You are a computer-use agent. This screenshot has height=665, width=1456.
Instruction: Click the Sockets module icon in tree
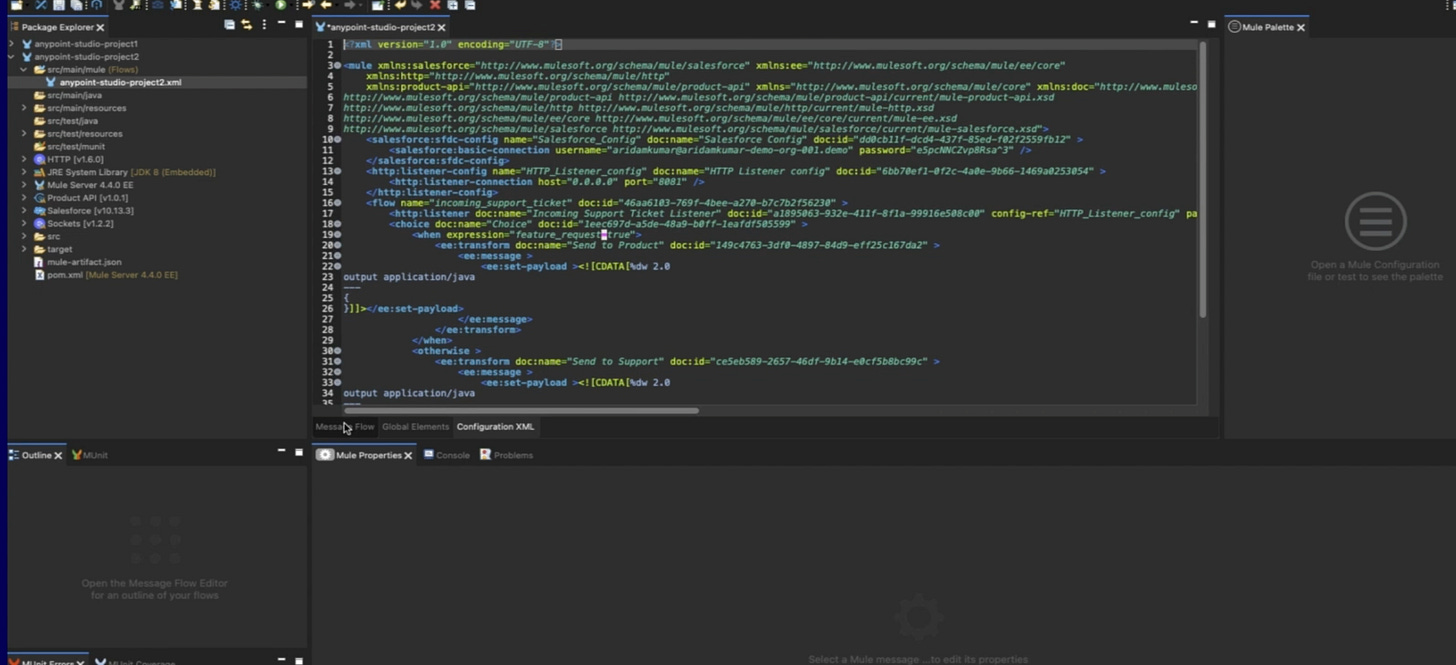(x=39, y=224)
